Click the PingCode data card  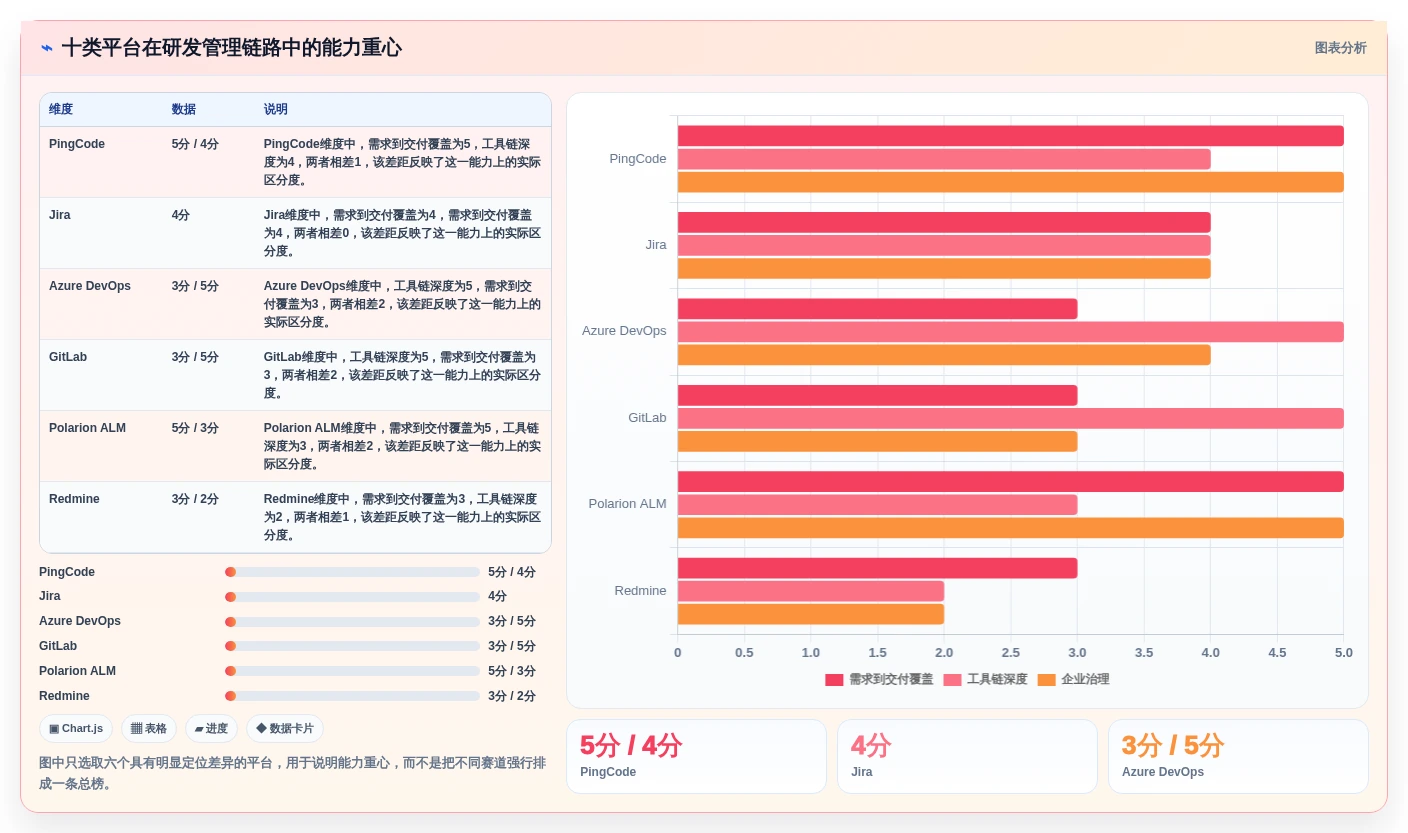696,756
